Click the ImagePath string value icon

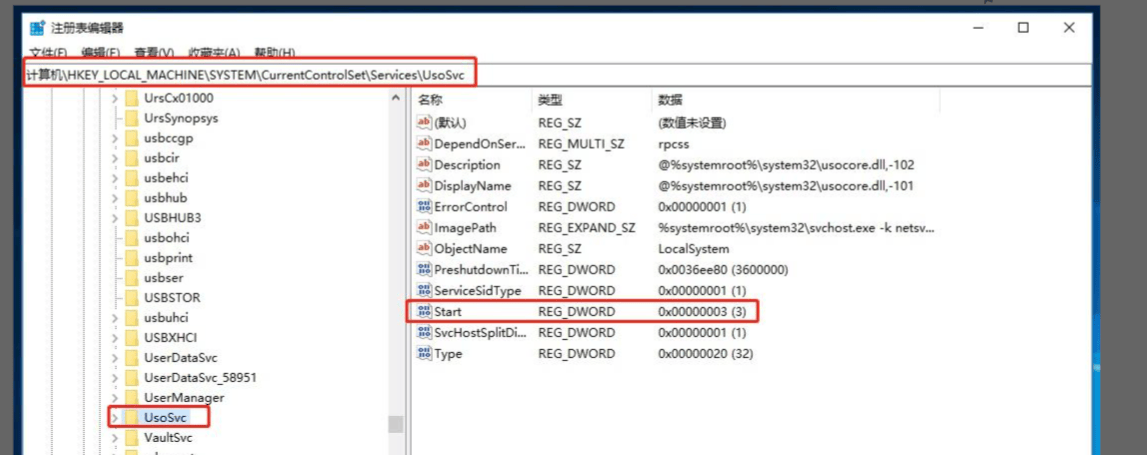pos(423,228)
